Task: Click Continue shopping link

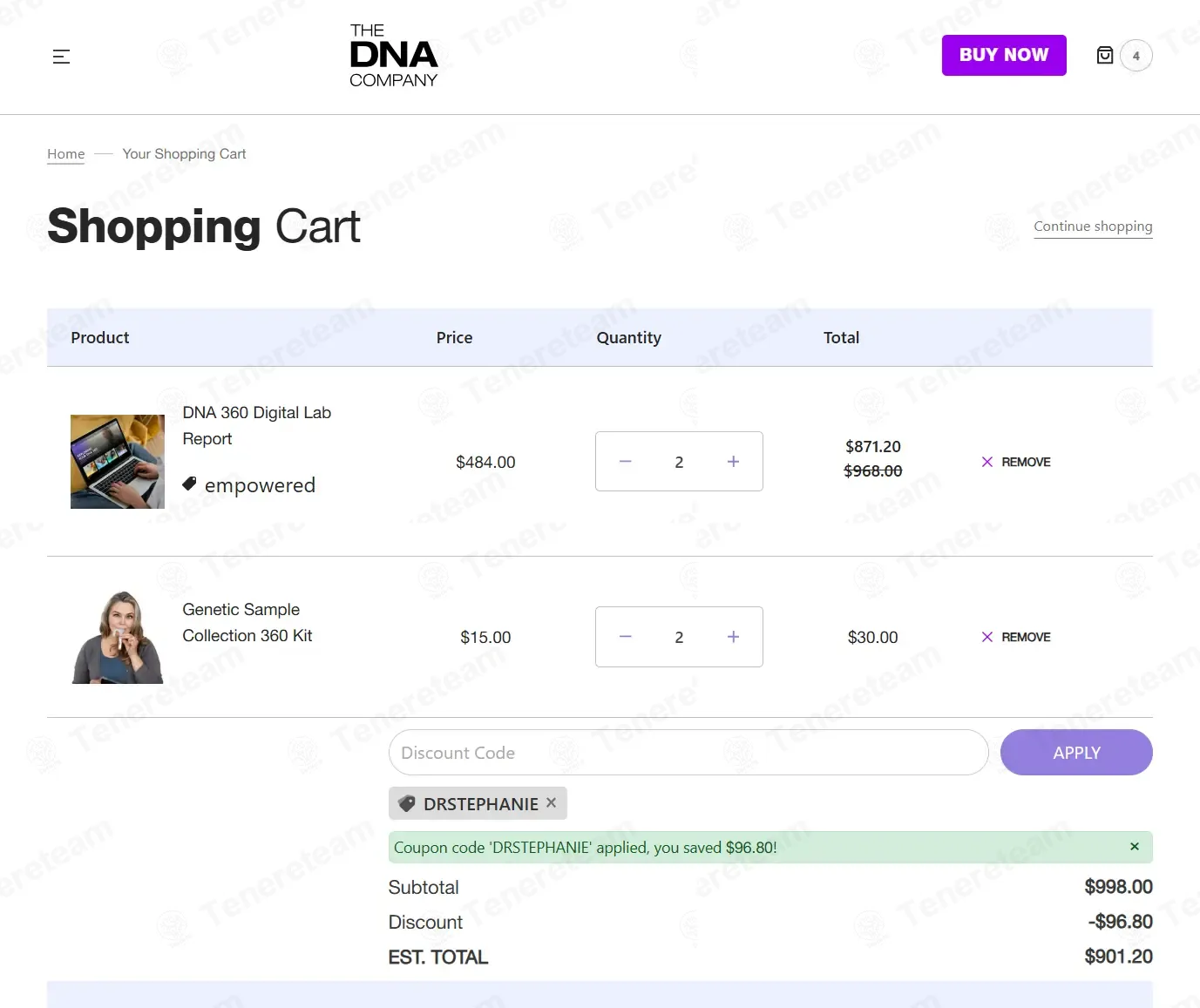Action: [x=1093, y=227]
